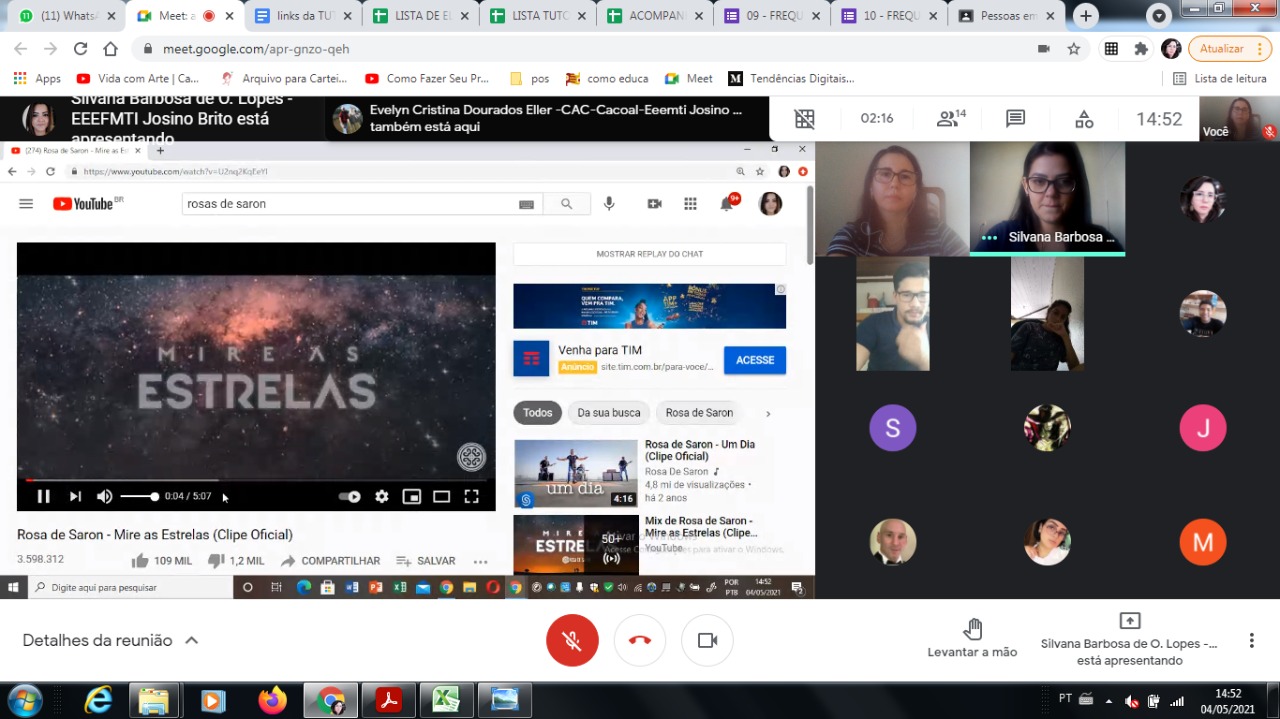Unmute the red microphone button in Meet
Viewport: 1280px width, 719px height.
coord(572,640)
